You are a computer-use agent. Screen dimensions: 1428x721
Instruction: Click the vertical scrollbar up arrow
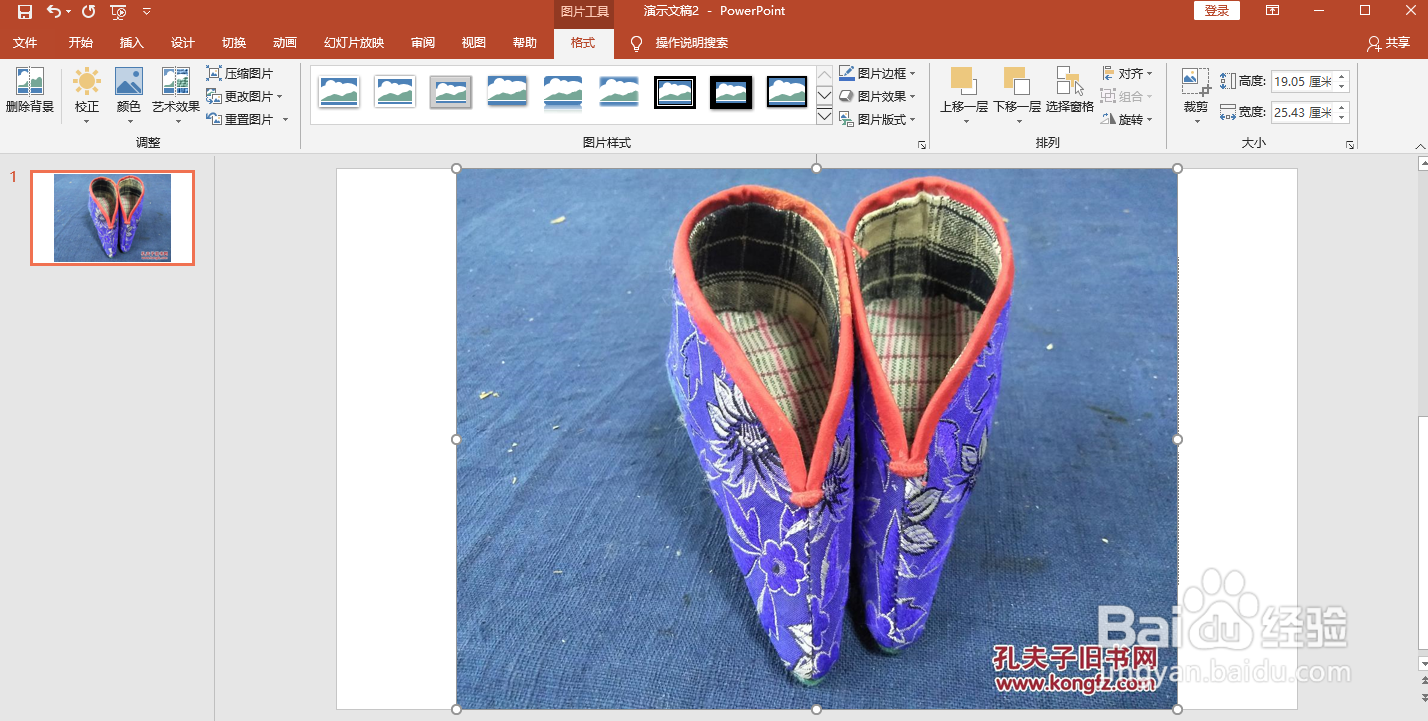[x=1422, y=162]
